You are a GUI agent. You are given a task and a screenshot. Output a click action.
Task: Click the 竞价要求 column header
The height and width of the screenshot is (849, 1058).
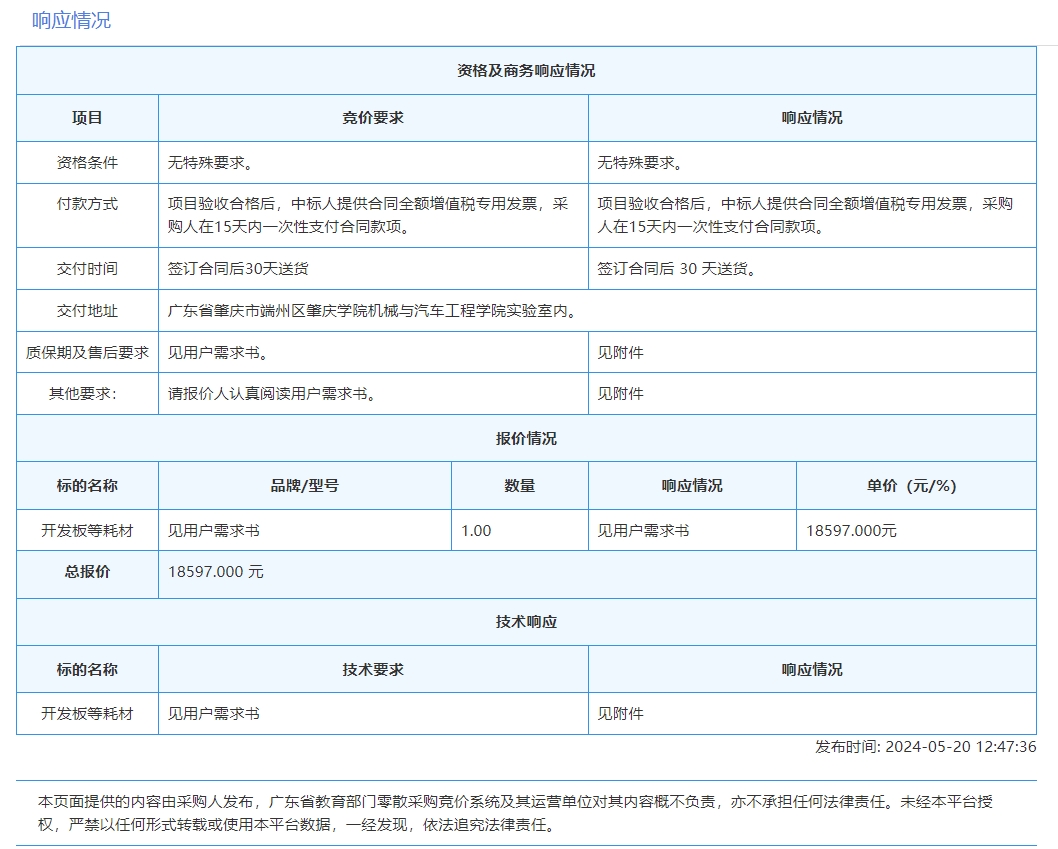pos(373,118)
